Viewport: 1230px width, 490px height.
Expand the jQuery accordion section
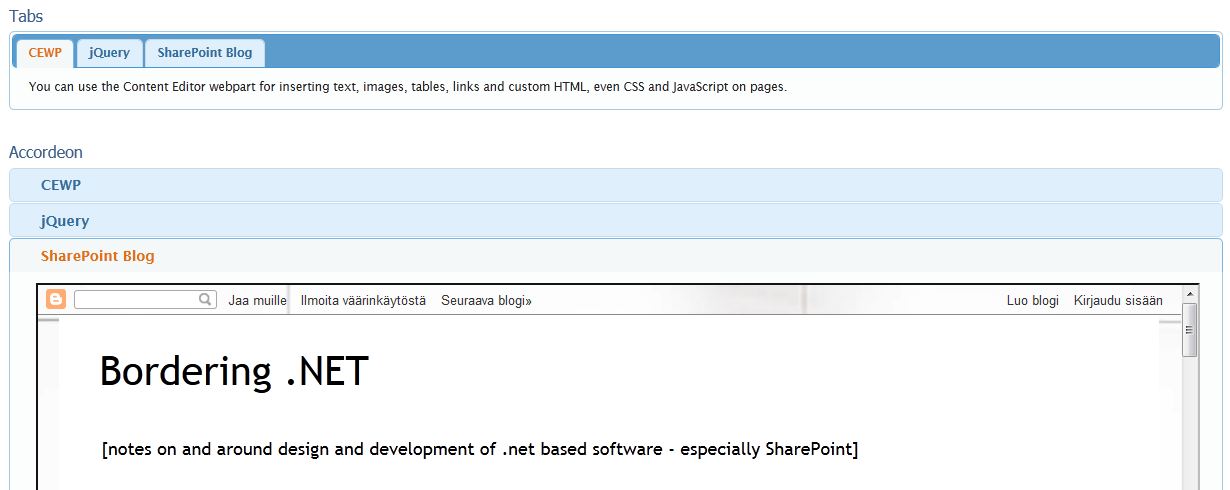615,221
